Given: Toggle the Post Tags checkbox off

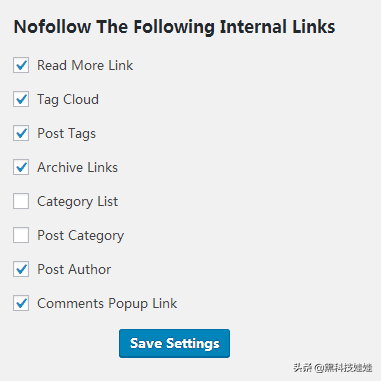Looking at the screenshot, I should click(x=21, y=133).
